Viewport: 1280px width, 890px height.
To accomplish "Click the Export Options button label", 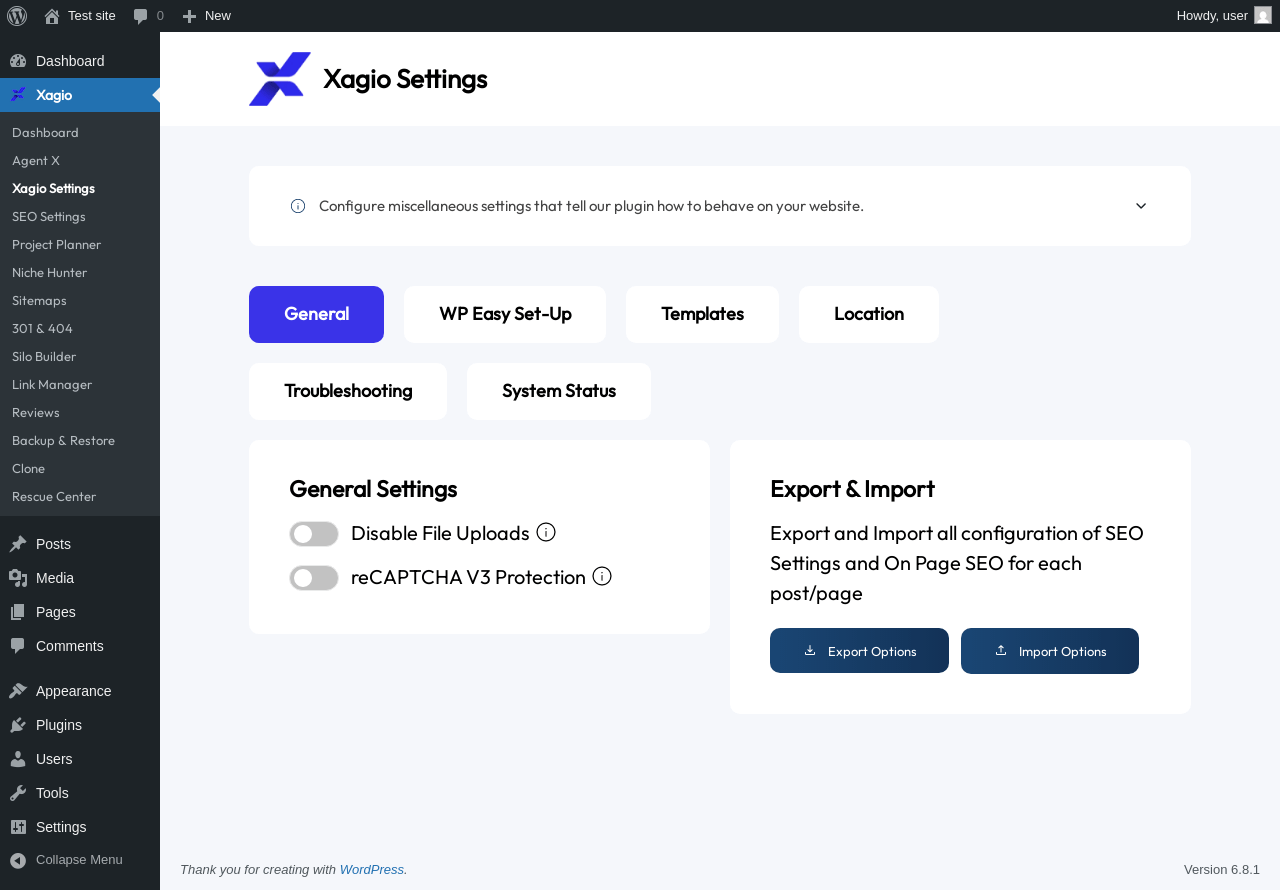I will 872,651.
